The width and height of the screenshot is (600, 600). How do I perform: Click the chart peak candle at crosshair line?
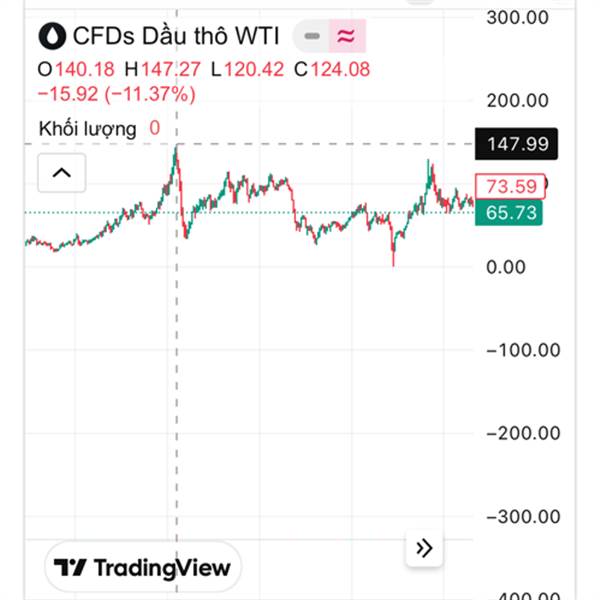177,150
